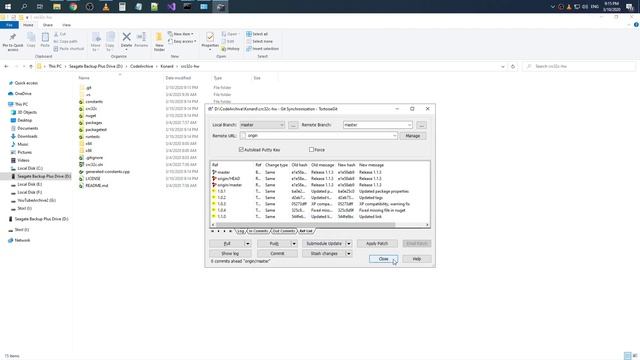
Task: Click the Select all ribbon item
Action: tap(257, 34)
